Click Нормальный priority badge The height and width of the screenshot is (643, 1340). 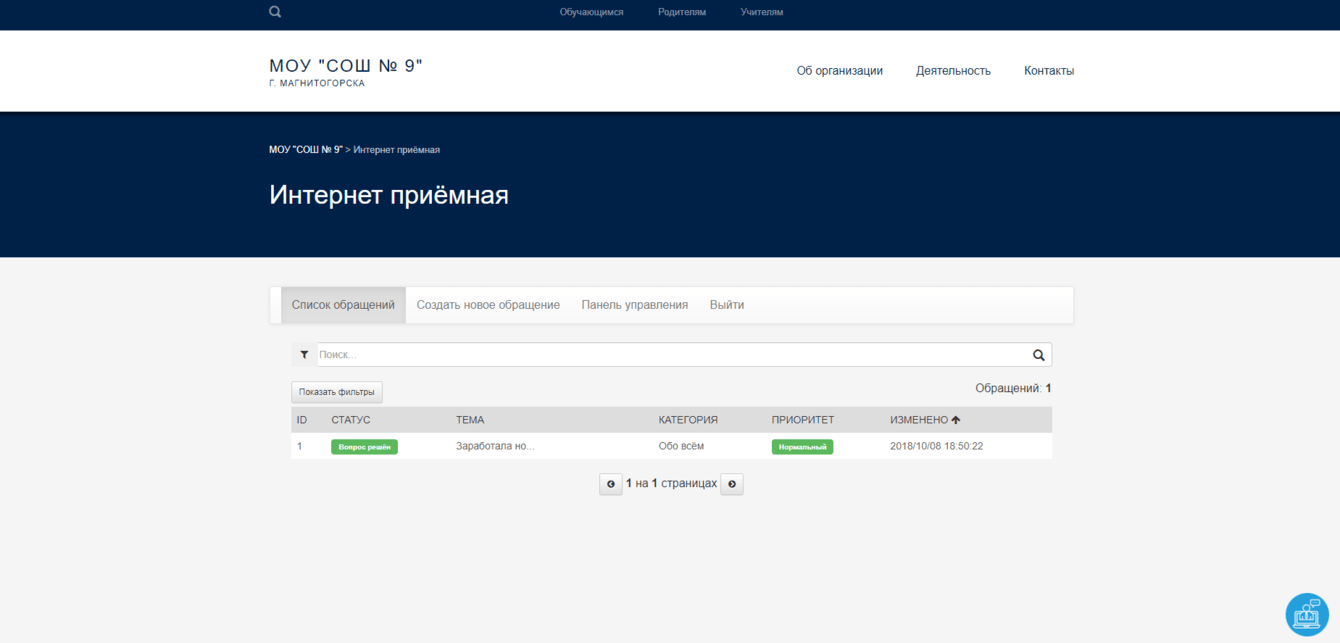[x=802, y=447]
